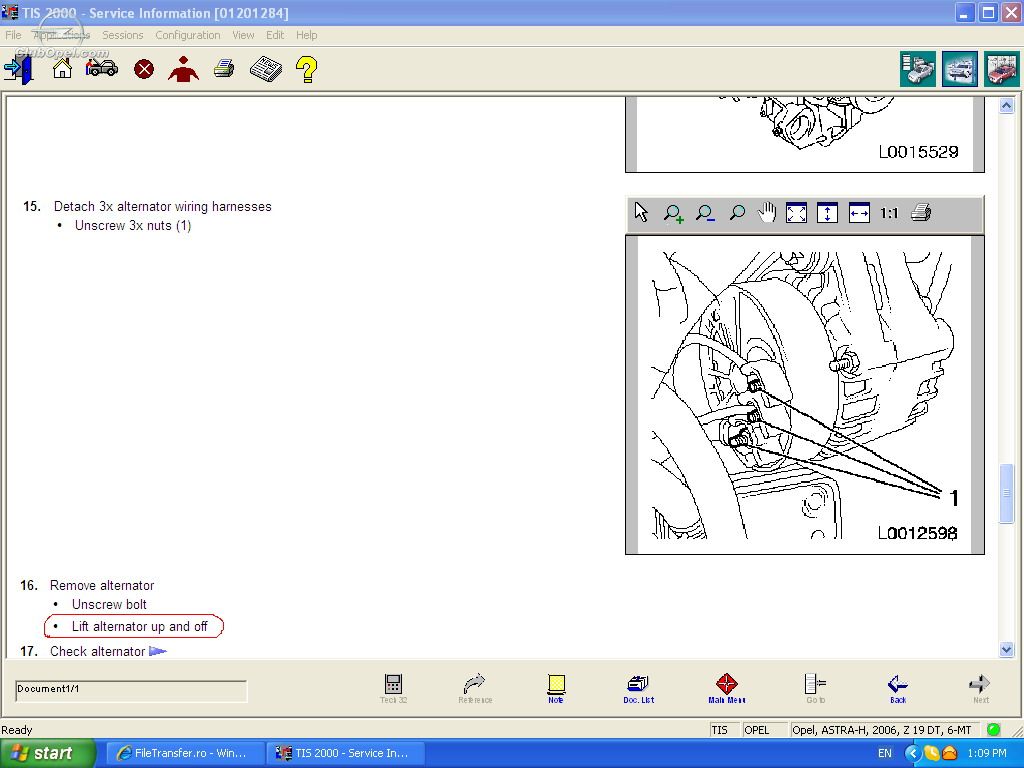This screenshot has height=768, width=1024.
Task: Open the View menu
Action: (x=243, y=35)
